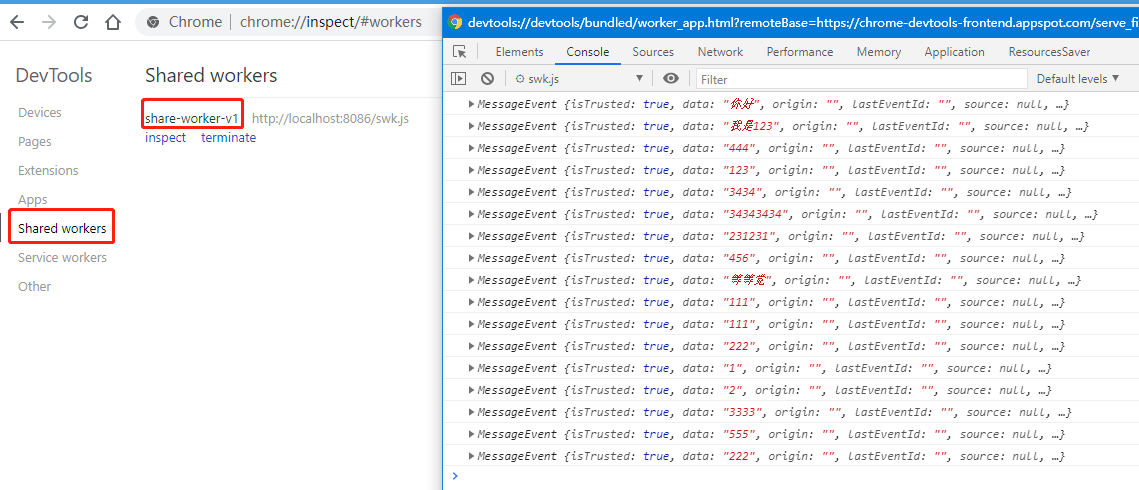Viewport: 1139px width, 490px height.
Task: Show the console sidebar panel
Action: tap(459, 78)
